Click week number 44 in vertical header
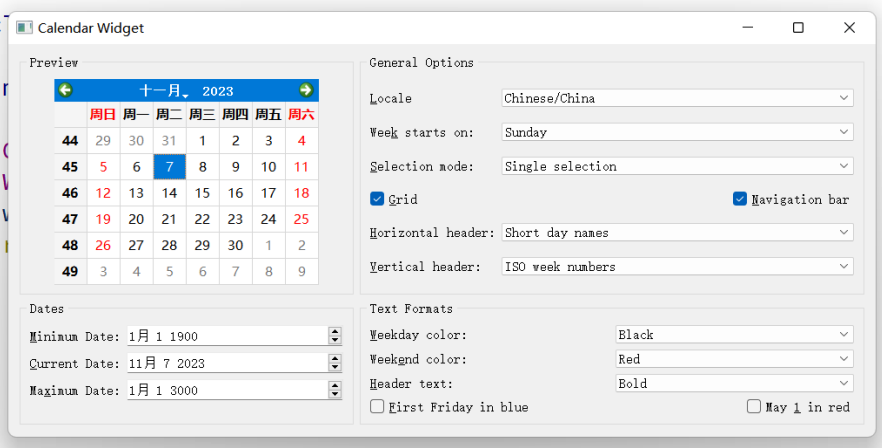Screen dimensions: 882x448 [x=70, y=141]
